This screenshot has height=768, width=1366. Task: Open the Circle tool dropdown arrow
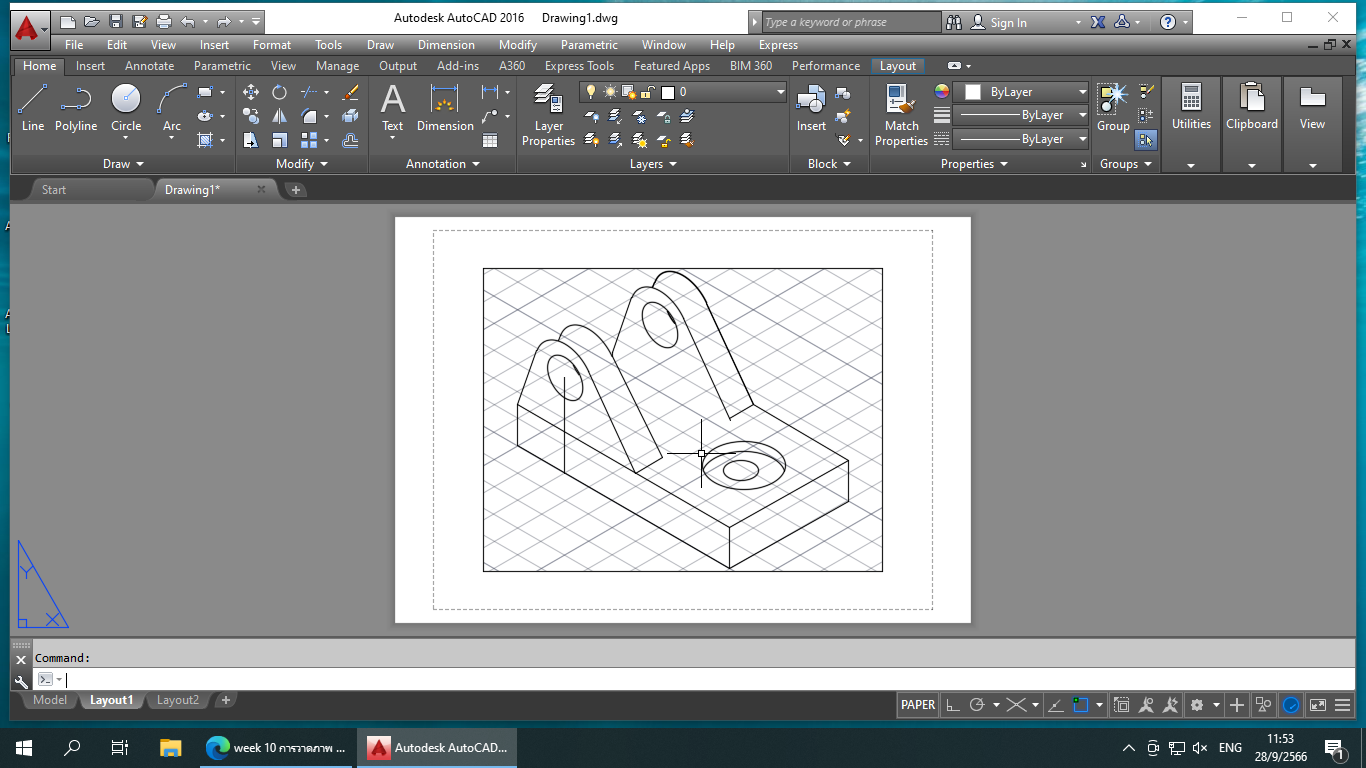click(126, 139)
